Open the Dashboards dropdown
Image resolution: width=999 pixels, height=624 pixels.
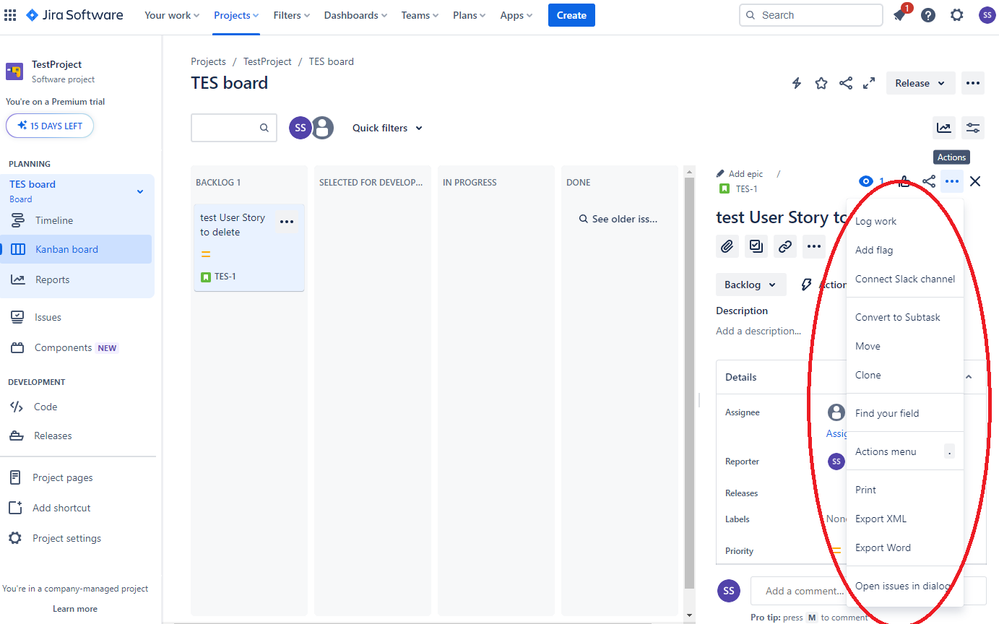coord(355,15)
